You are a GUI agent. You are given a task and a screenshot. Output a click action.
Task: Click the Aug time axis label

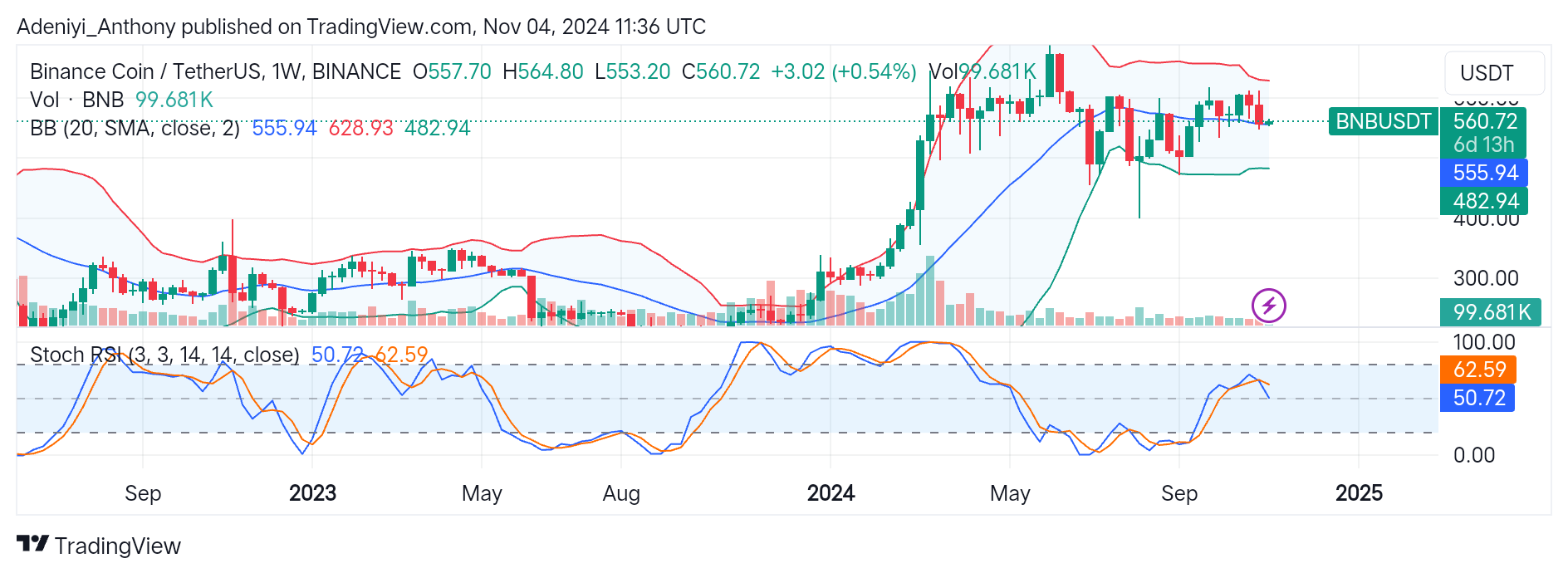(621, 493)
